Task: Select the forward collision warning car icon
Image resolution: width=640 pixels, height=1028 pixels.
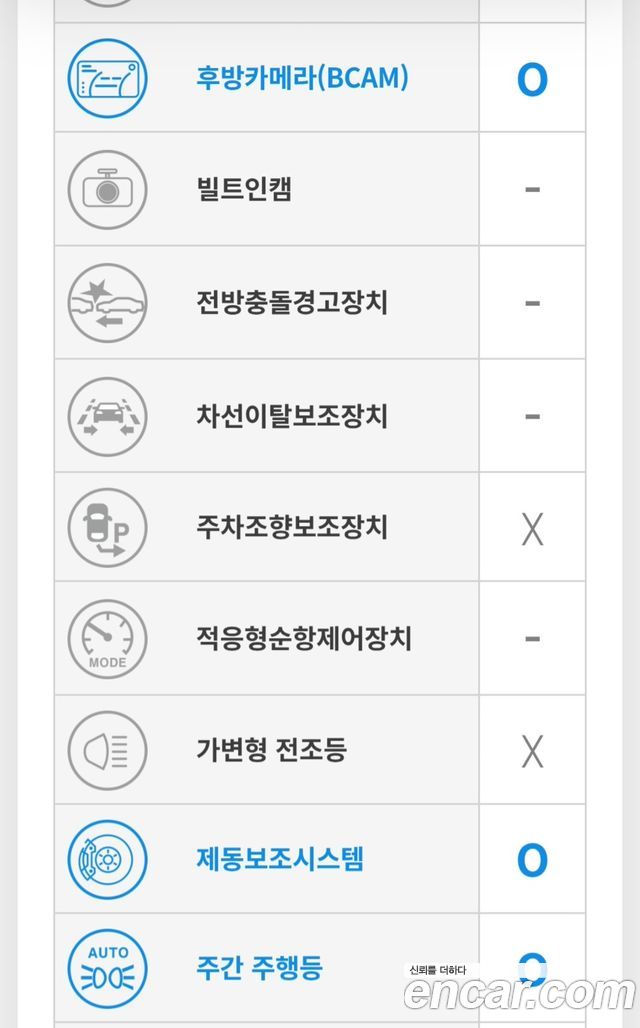Action: point(108,303)
